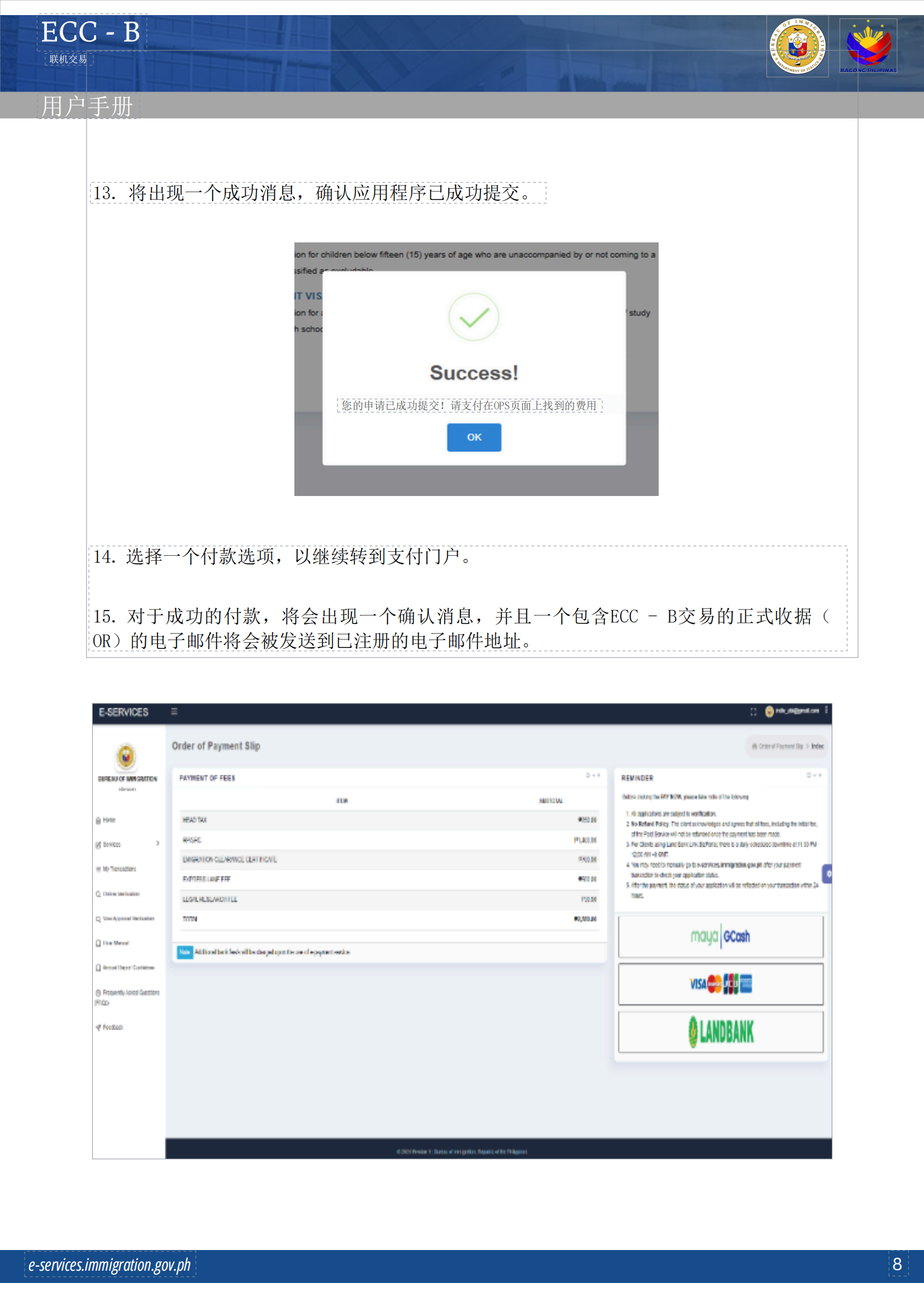
Task: Open My Transactions in sidebar
Action: coord(116,869)
